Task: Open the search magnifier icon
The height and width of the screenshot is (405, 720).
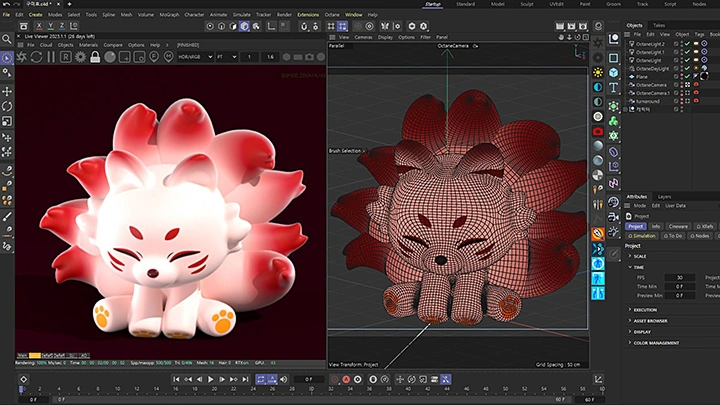Action: (x=6, y=39)
